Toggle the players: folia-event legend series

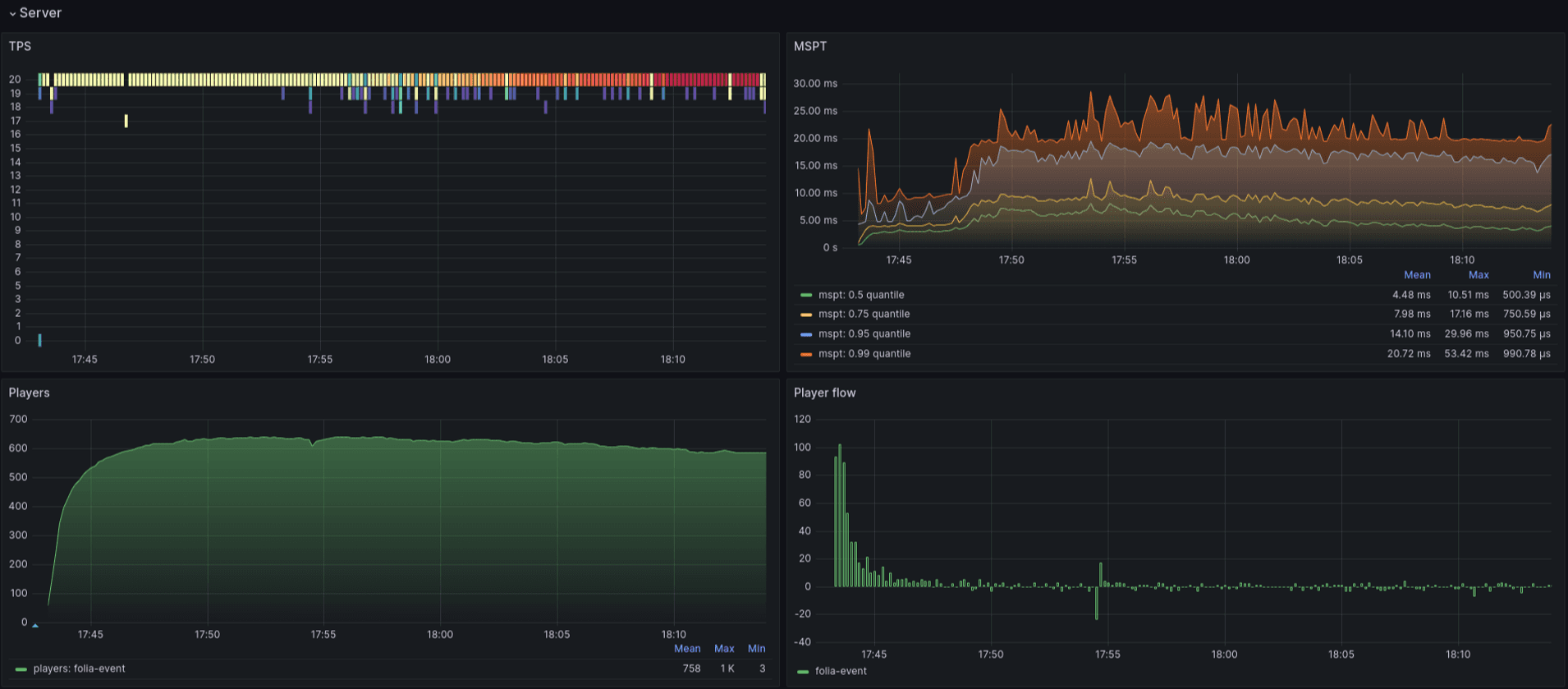pos(80,668)
